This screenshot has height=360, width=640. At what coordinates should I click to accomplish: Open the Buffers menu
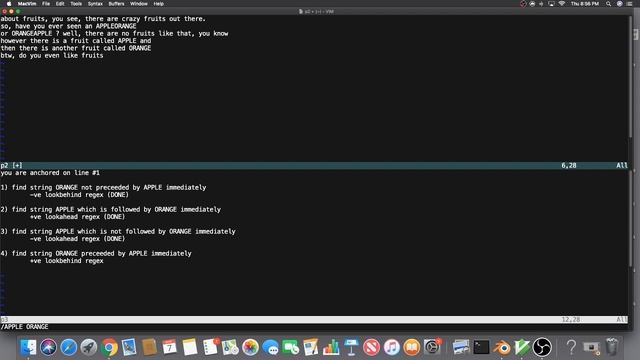pyautogui.click(x=116, y=4)
